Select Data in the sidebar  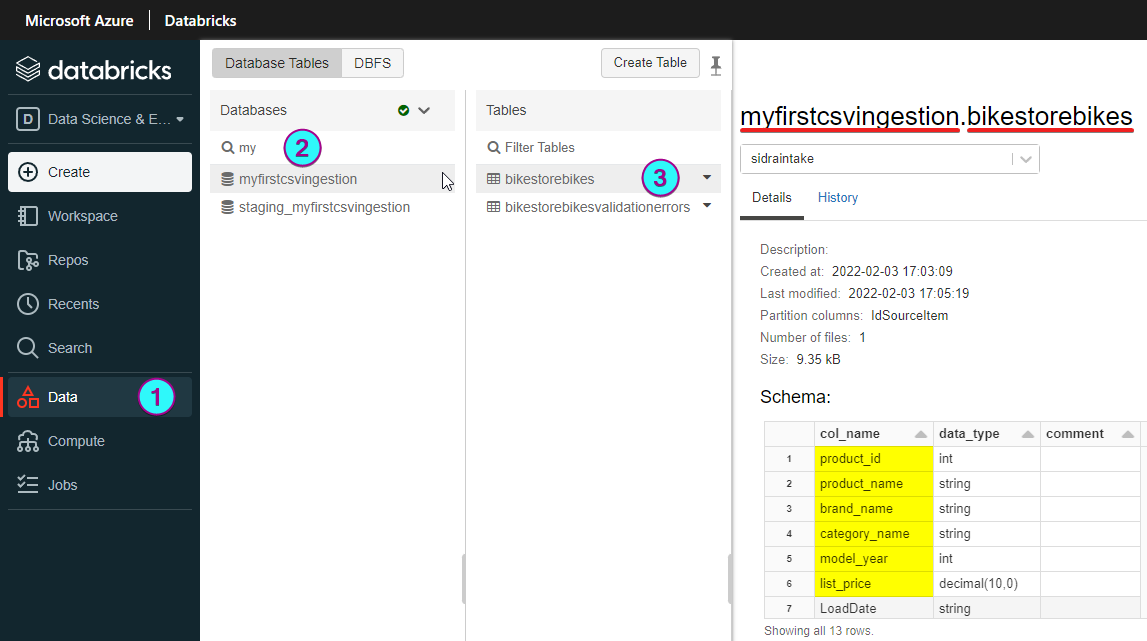coord(99,397)
